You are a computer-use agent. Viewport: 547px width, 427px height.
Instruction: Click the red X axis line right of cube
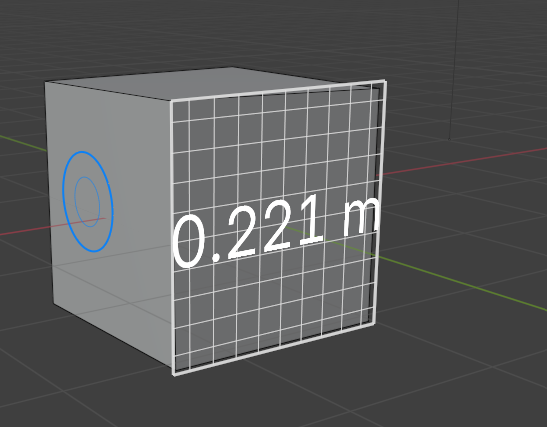pos(464,161)
